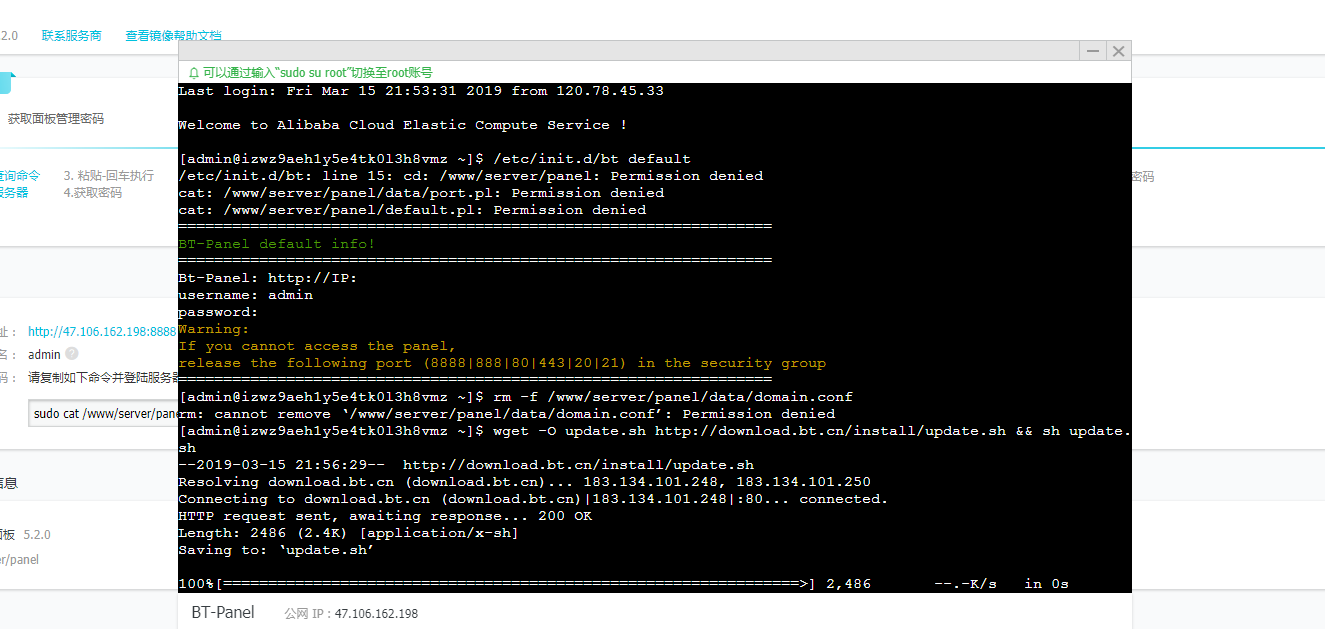Select the 获取面板管理密码 tab
Viewport: 1325px width, 629px height.
coord(55,119)
